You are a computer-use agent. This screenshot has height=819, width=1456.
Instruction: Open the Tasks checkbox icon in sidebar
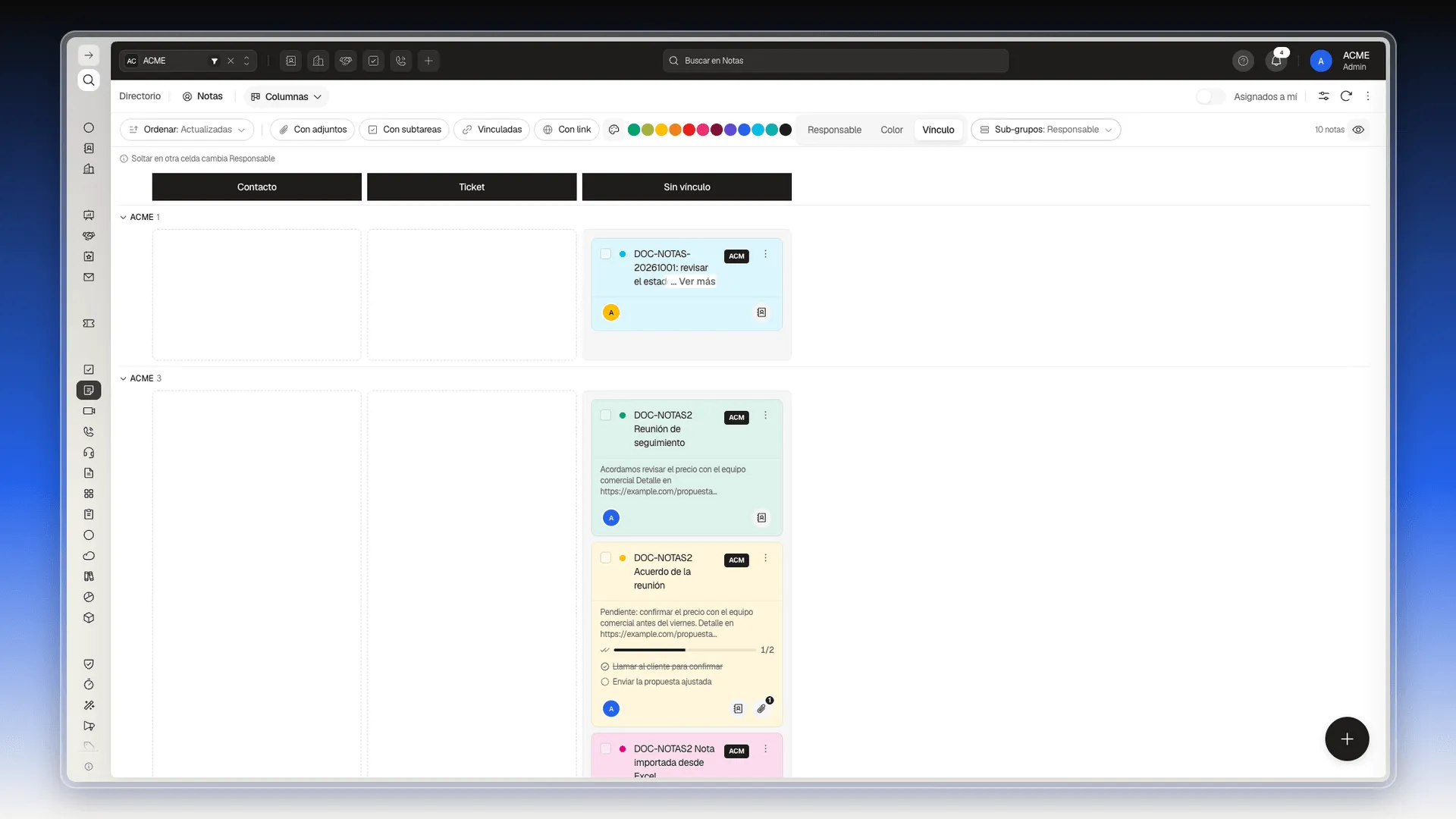pyautogui.click(x=89, y=370)
